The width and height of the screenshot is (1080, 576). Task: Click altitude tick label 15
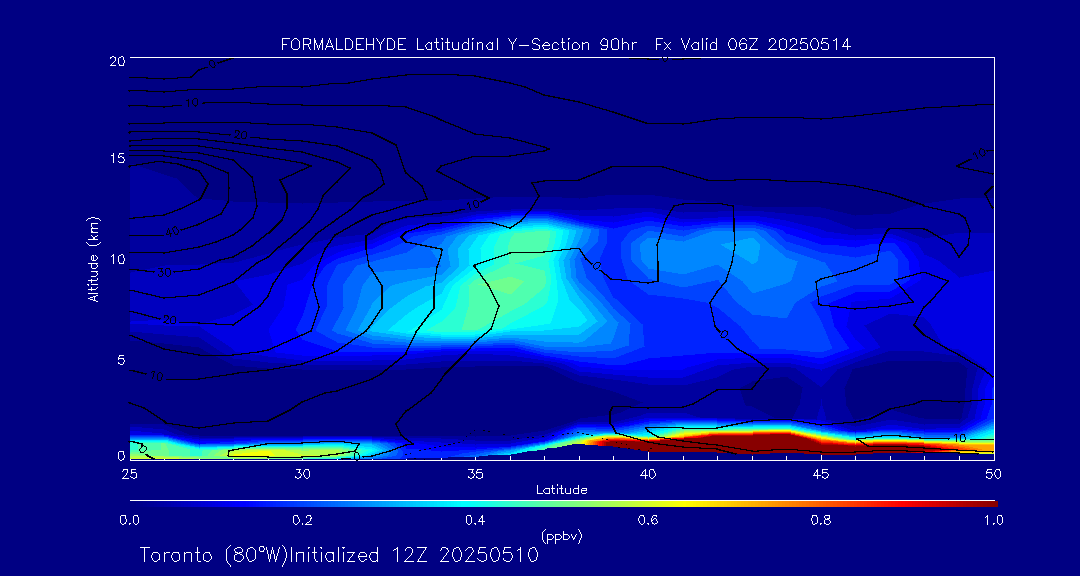(x=116, y=158)
